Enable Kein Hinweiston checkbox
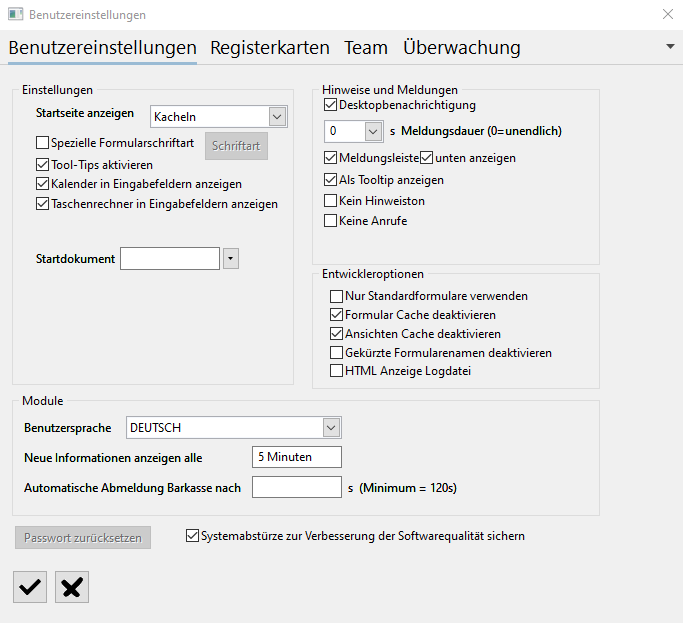The image size is (683, 623). 330,200
